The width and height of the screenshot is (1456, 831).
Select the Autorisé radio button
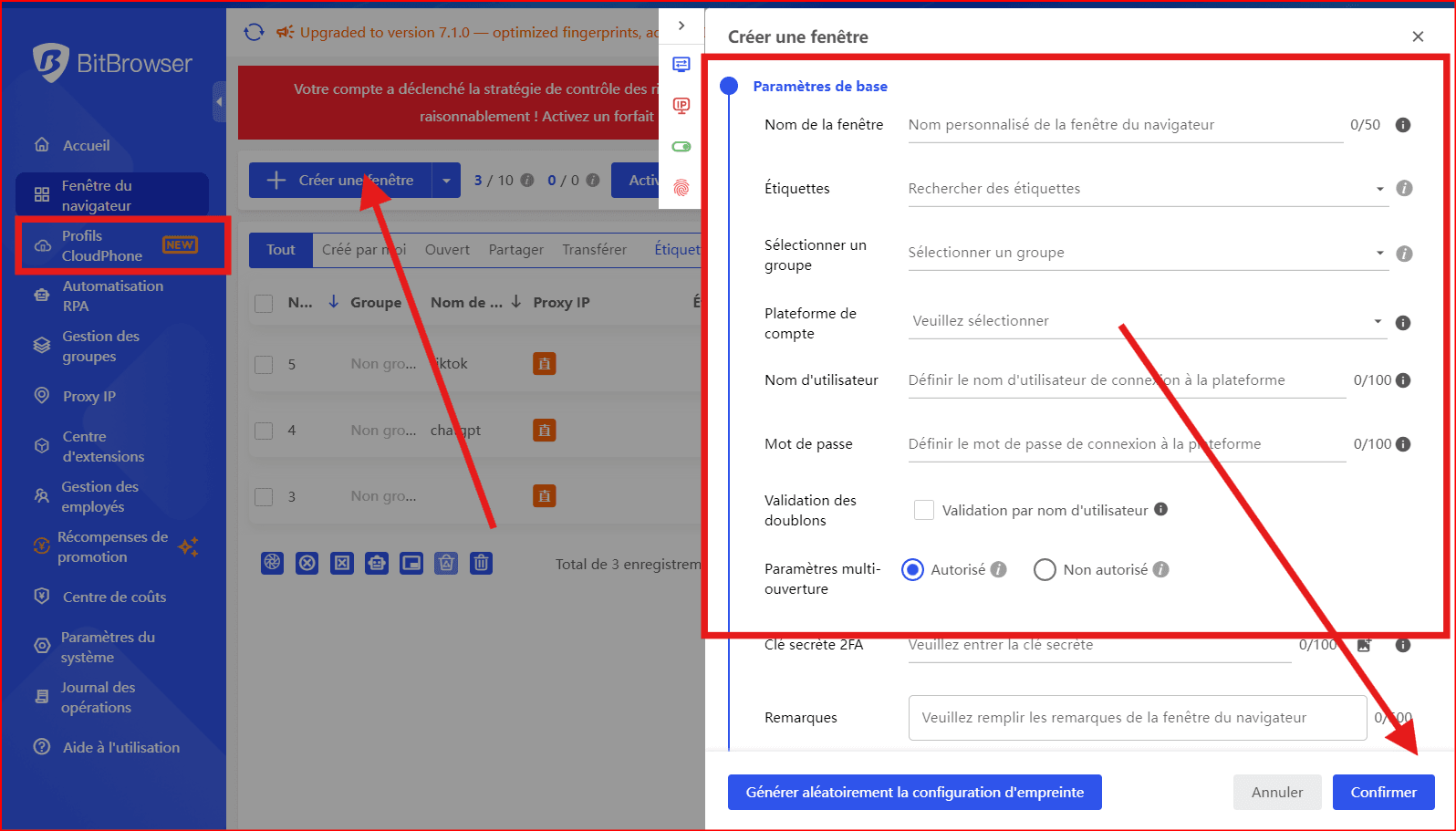coord(912,570)
